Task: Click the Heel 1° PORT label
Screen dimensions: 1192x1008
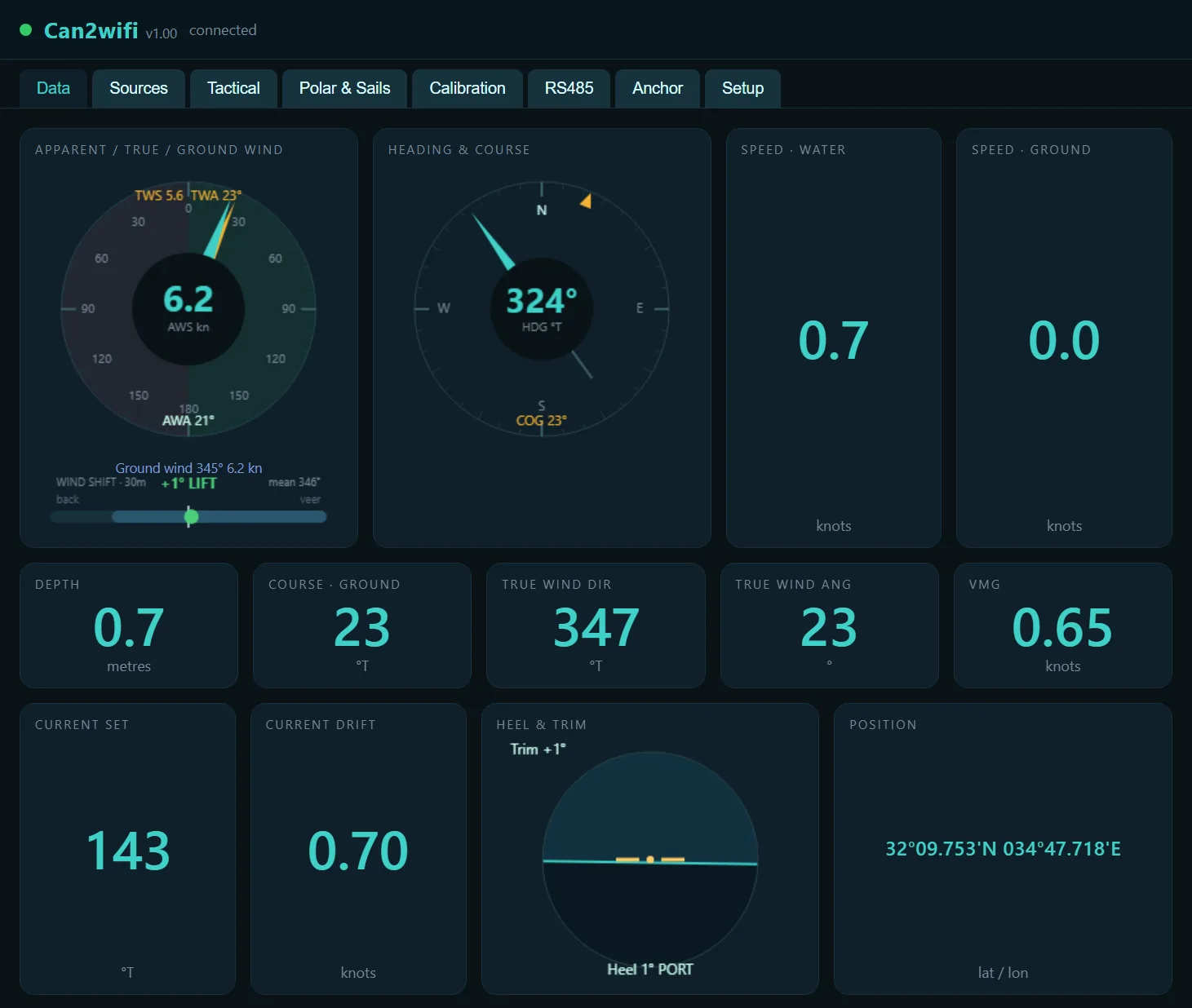Action: (x=650, y=970)
